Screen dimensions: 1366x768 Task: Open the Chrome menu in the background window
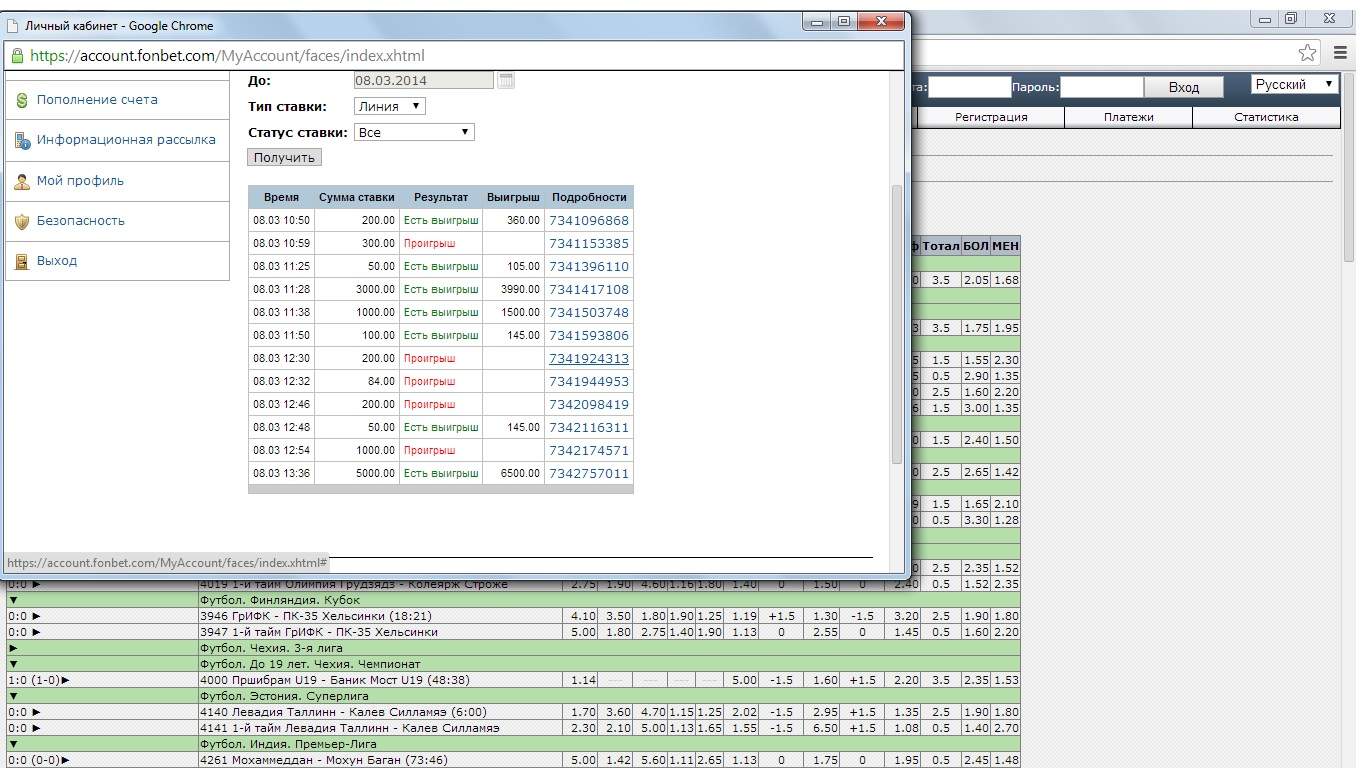pos(1340,53)
